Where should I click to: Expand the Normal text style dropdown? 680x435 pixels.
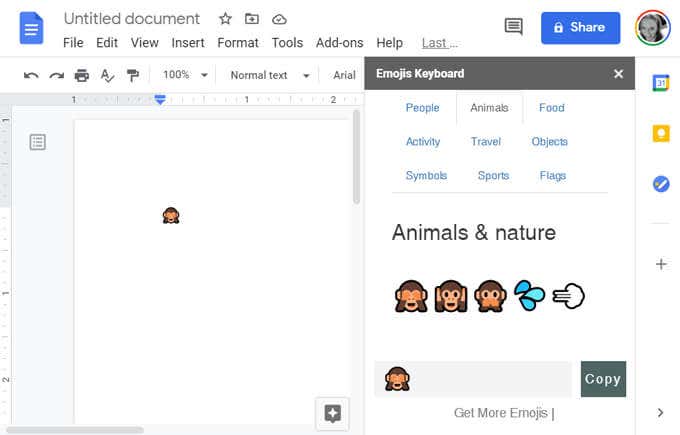point(269,75)
